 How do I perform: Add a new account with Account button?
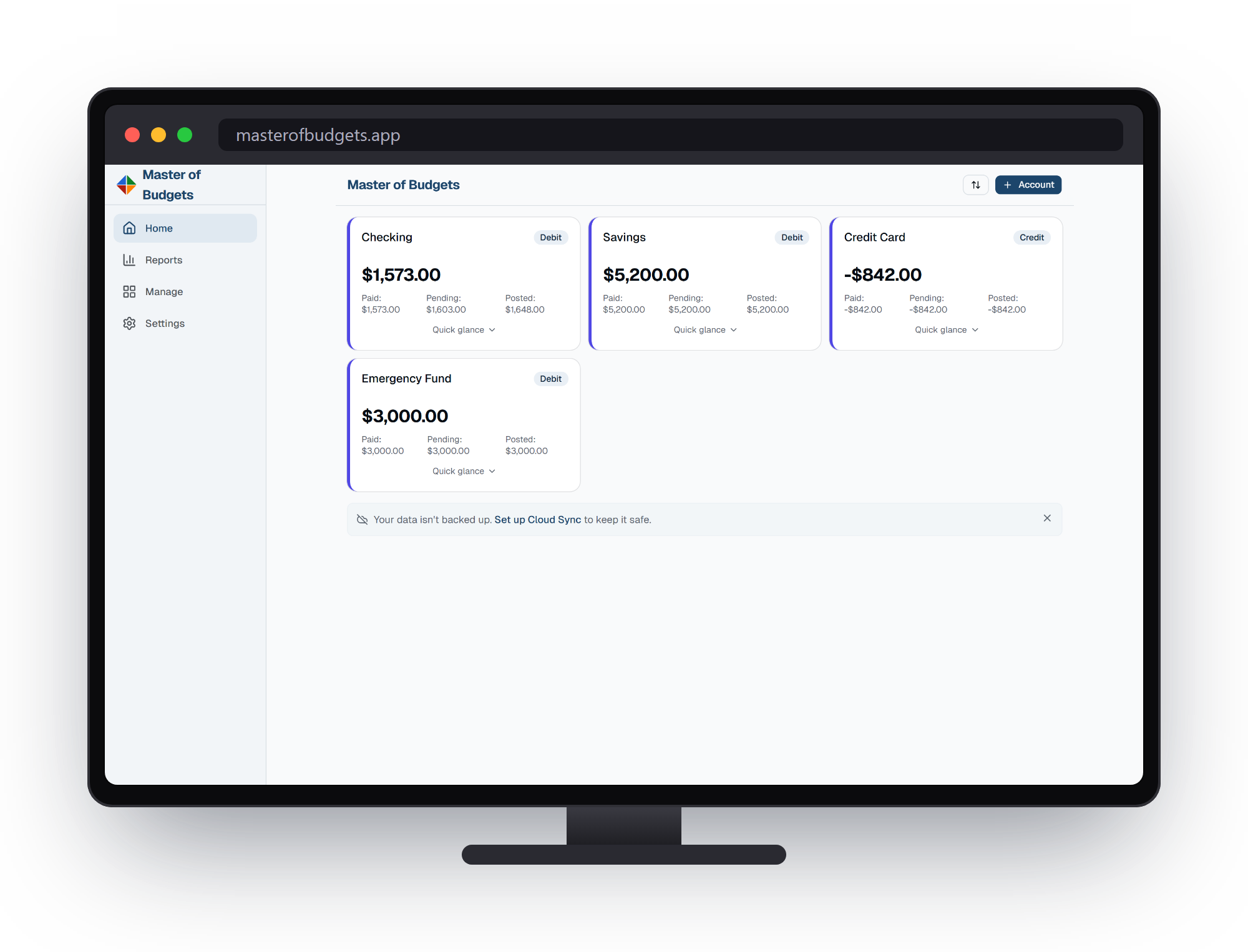click(1028, 185)
